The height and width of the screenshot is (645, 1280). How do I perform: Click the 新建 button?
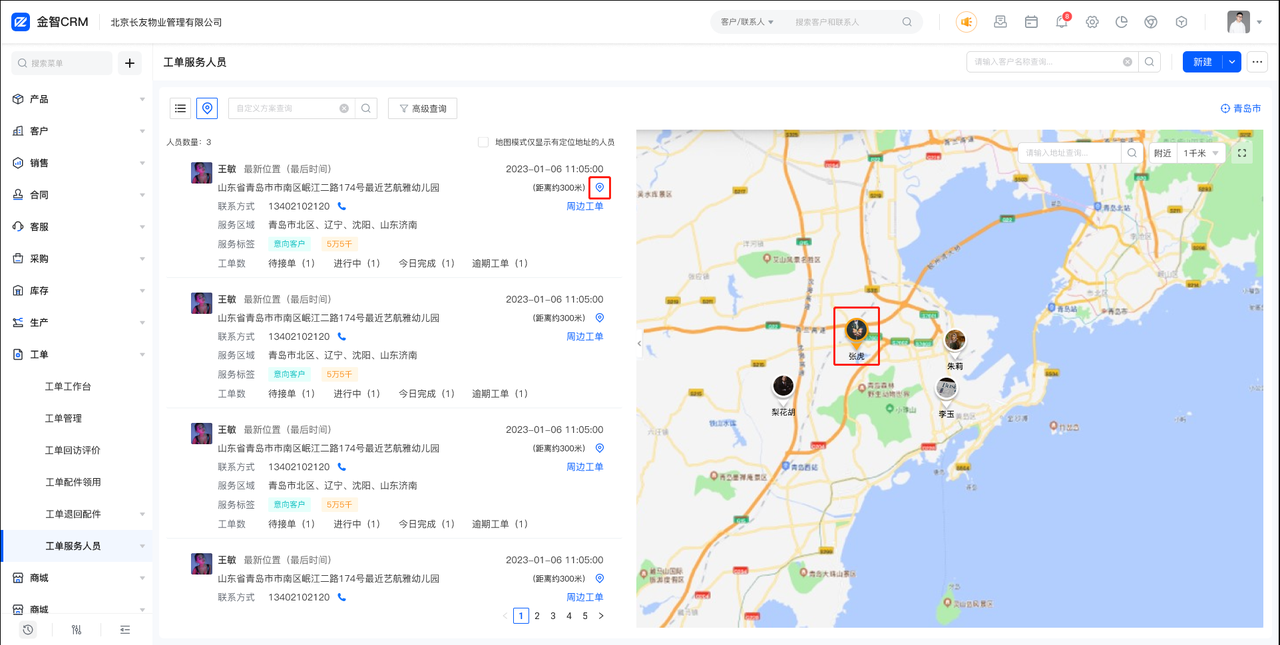[1203, 62]
